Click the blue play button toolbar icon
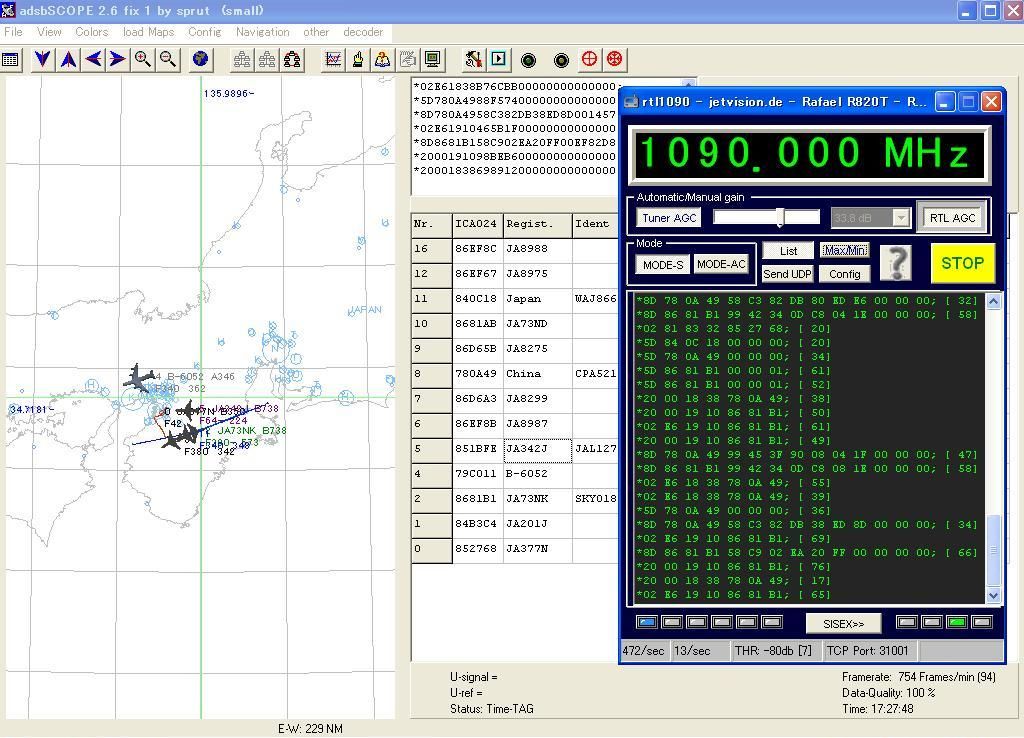This screenshot has width=1024, height=738. [498, 60]
